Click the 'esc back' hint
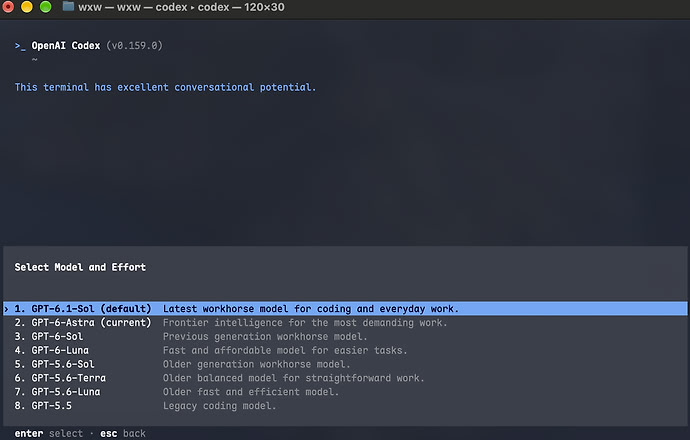This screenshot has width=690, height=440. coord(123,433)
